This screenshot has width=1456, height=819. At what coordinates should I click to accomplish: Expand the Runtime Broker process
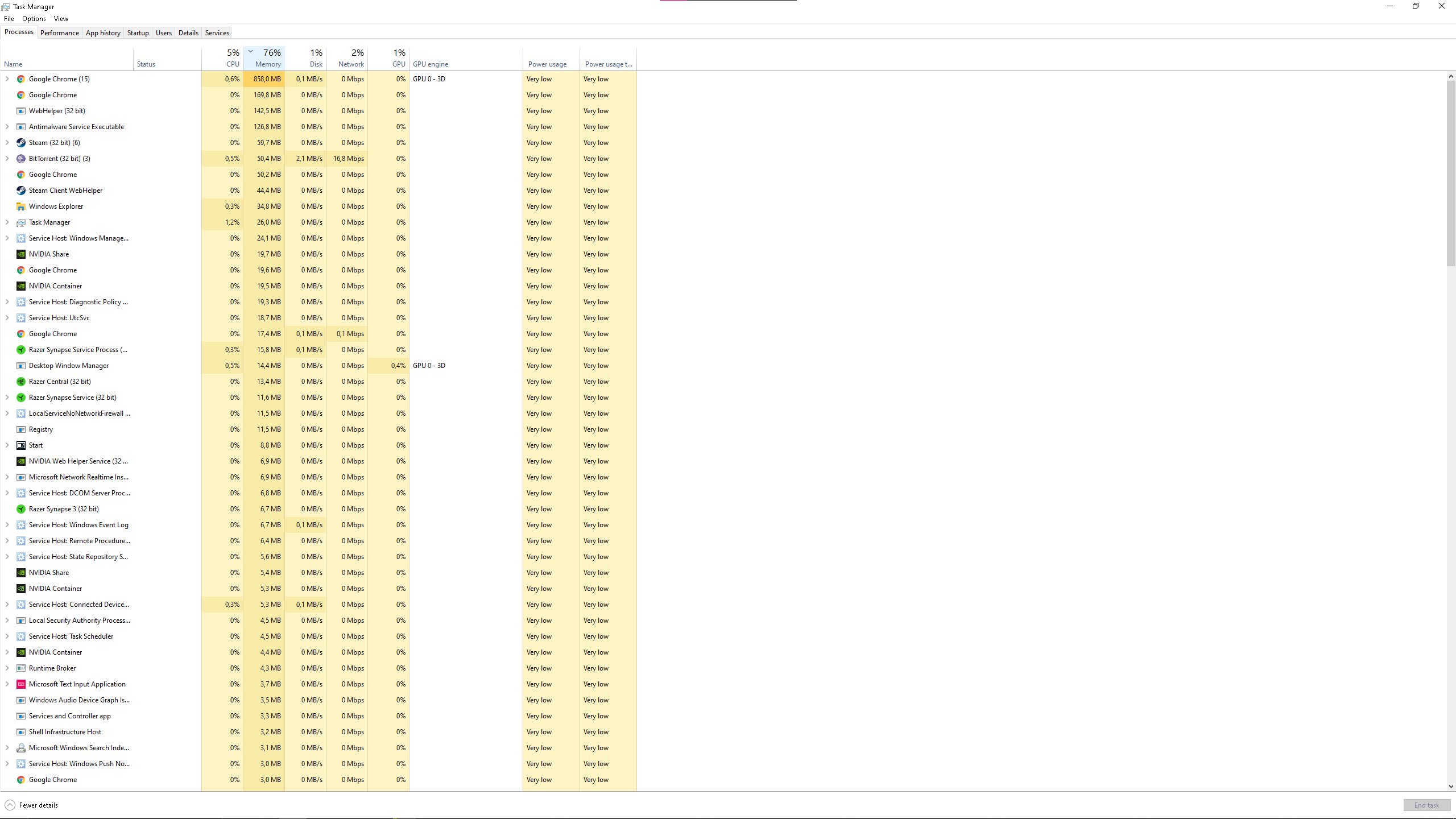pyautogui.click(x=7, y=668)
